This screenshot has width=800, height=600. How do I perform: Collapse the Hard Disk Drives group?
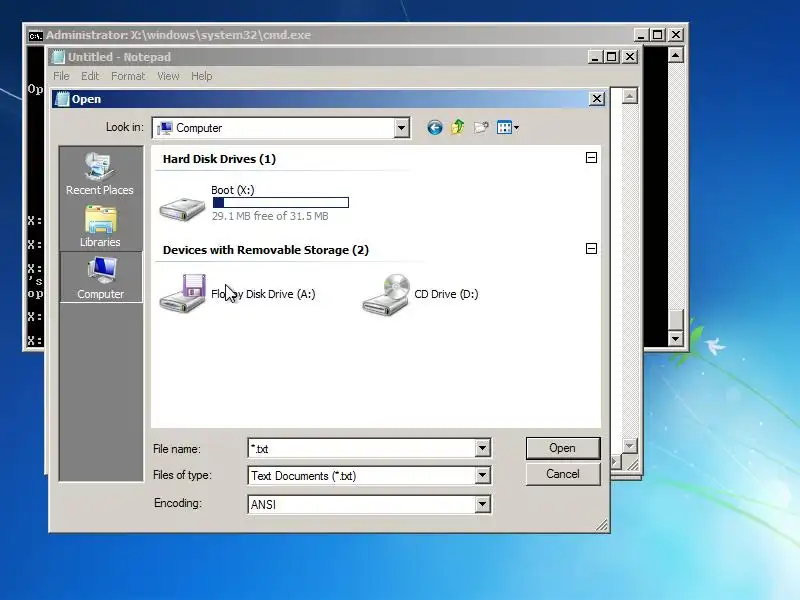591,158
